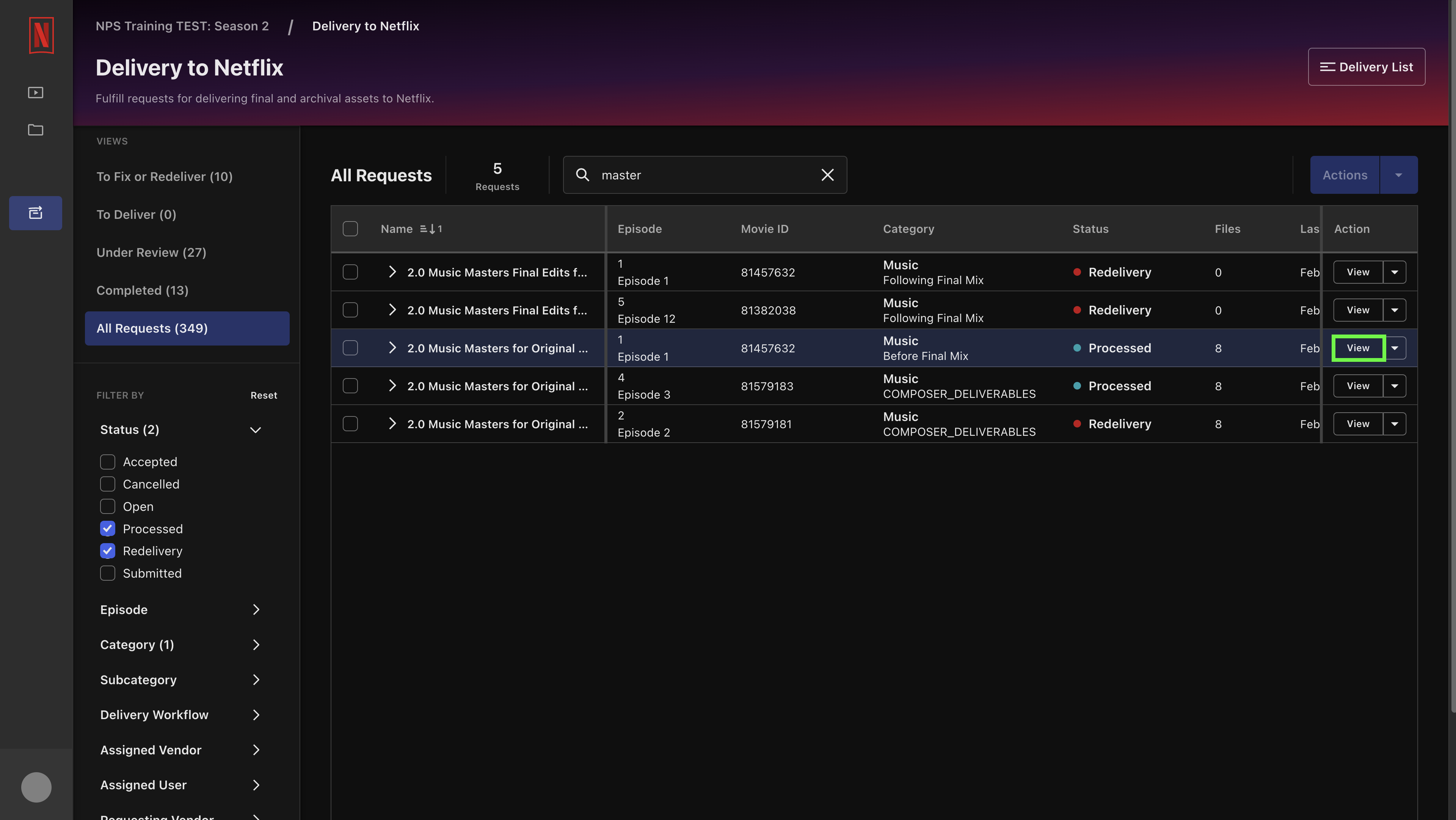This screenshot has height=820, width=1456.
Task: Enable the Cancelled status filter
Action: click(x=107, y=484)
